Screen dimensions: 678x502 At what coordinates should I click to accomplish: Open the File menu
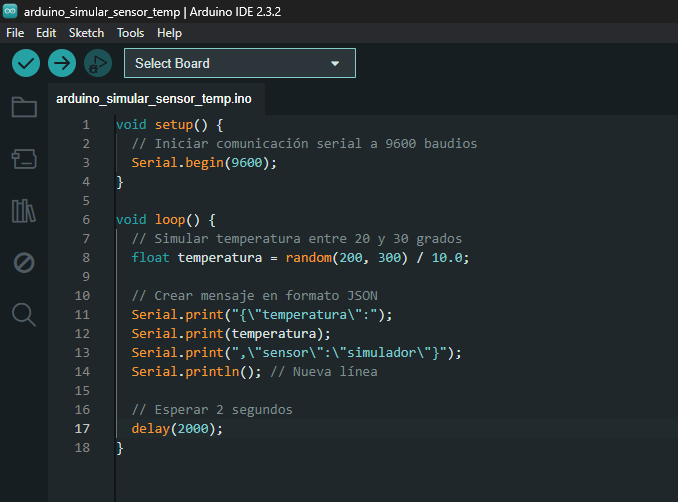point(15,33)
